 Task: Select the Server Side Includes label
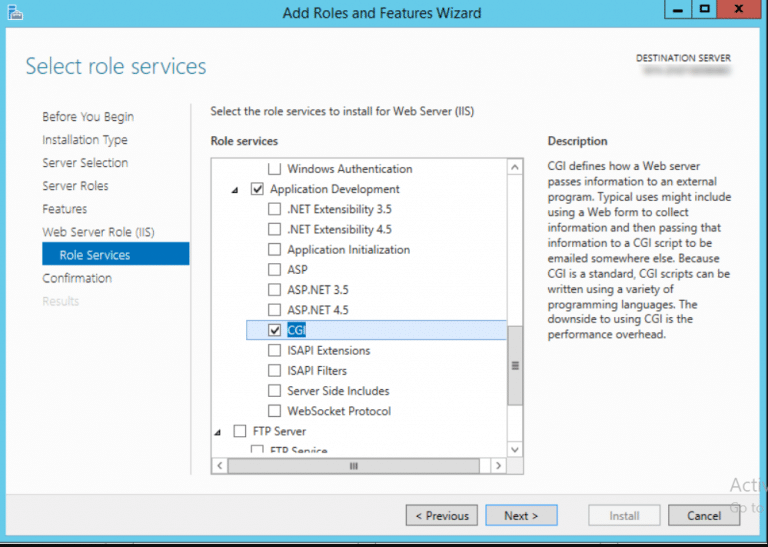338,390
